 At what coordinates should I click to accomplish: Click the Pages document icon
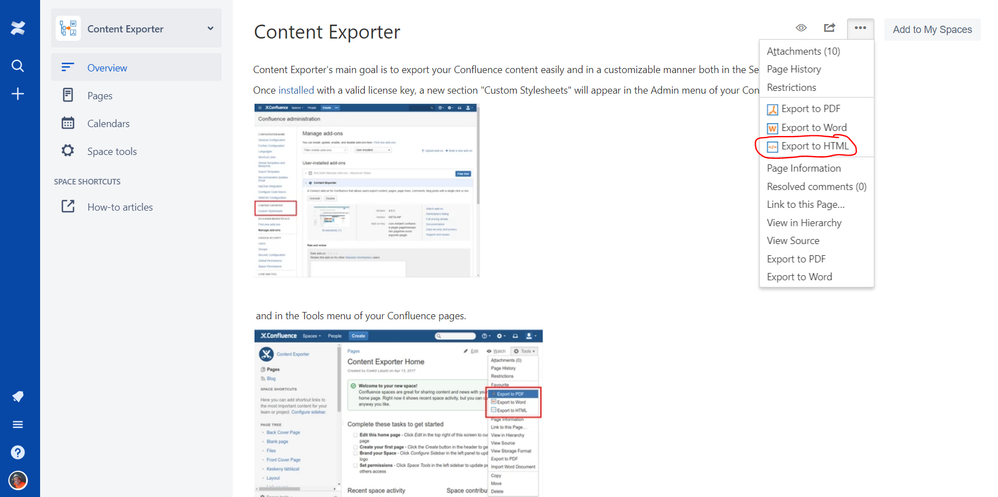[67, 95]
